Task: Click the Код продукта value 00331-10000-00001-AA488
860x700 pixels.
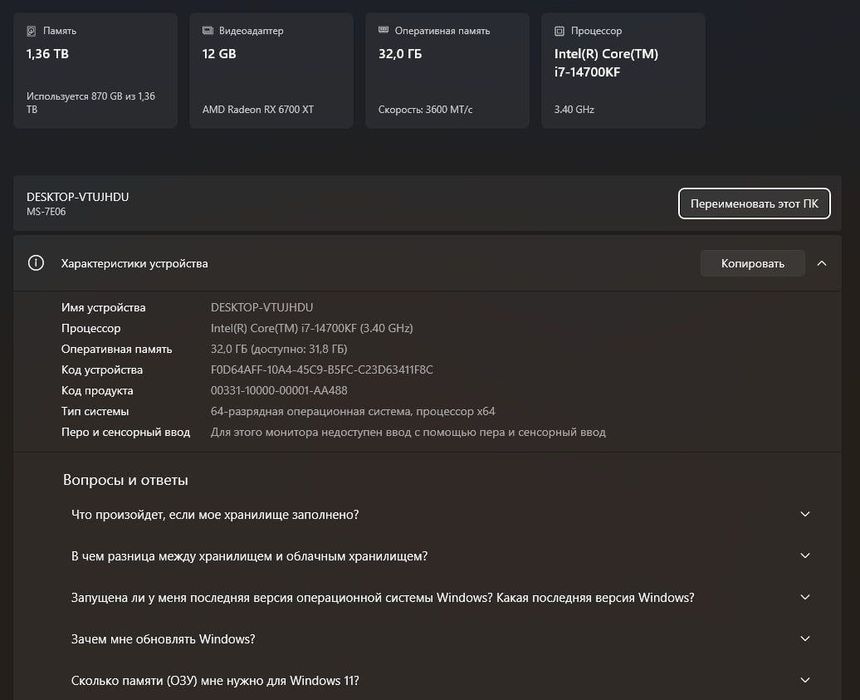Action: click(x=279, y=391)
